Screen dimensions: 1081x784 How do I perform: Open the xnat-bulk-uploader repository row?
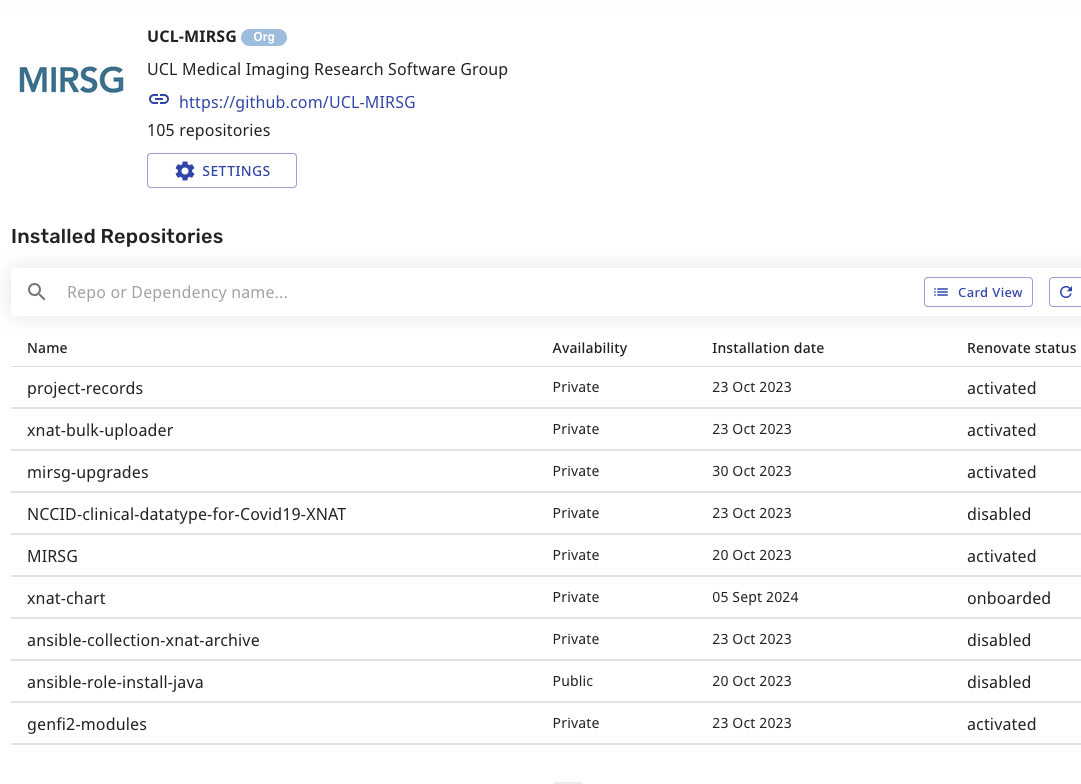coord(100,430)
